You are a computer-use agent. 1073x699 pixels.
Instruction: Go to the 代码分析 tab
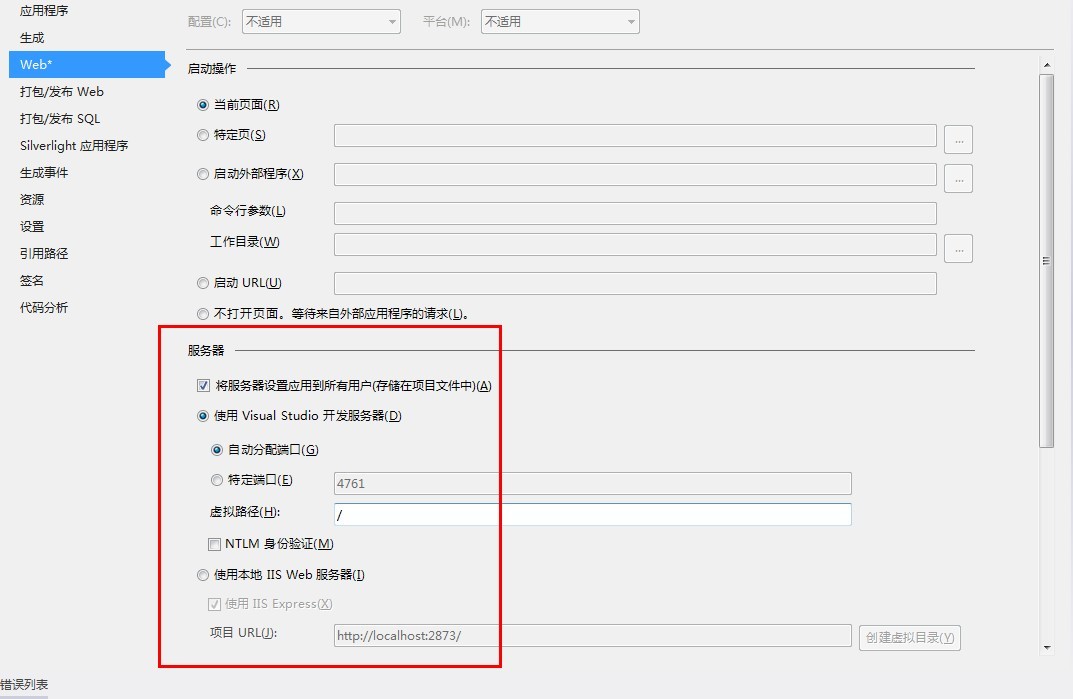(44, 307)
